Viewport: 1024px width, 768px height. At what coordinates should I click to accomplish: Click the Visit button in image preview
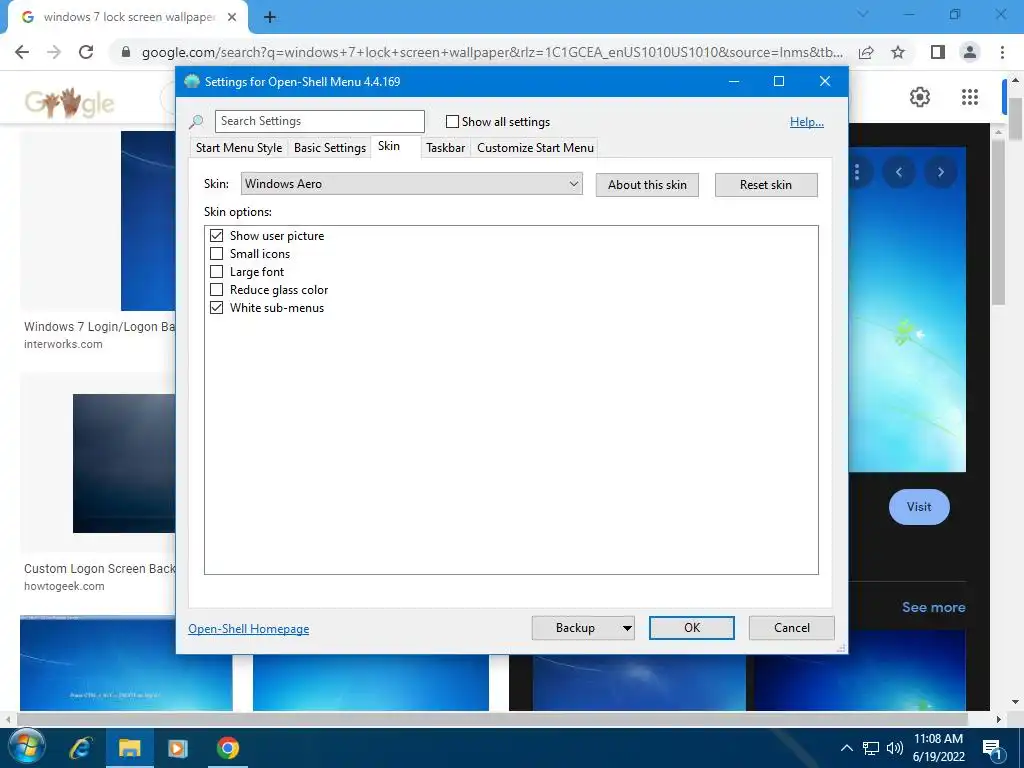[x=919, y=507]
